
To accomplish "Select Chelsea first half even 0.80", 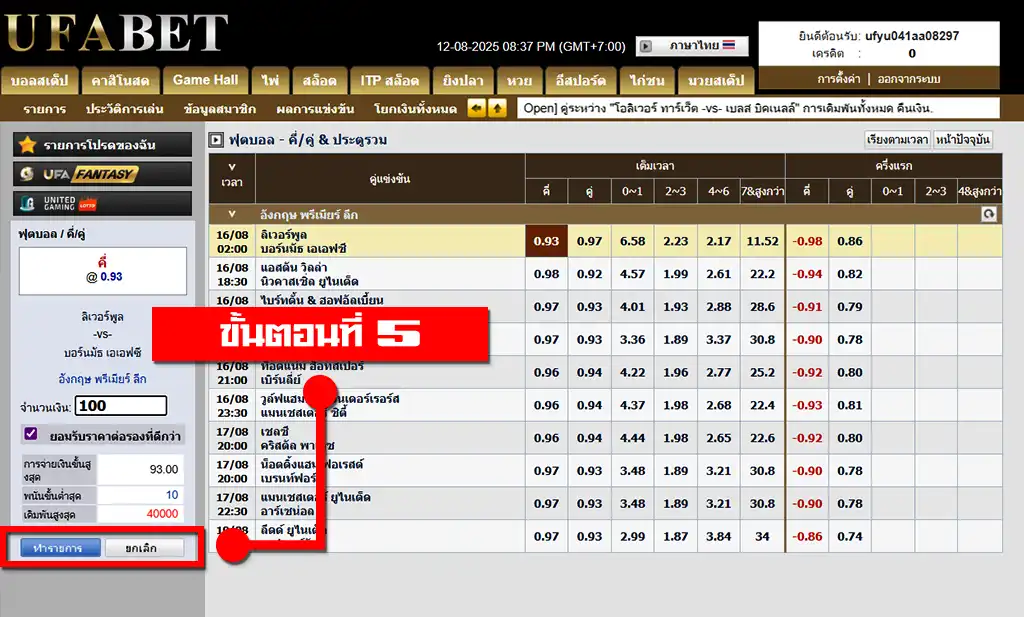I will click(850, 437).
